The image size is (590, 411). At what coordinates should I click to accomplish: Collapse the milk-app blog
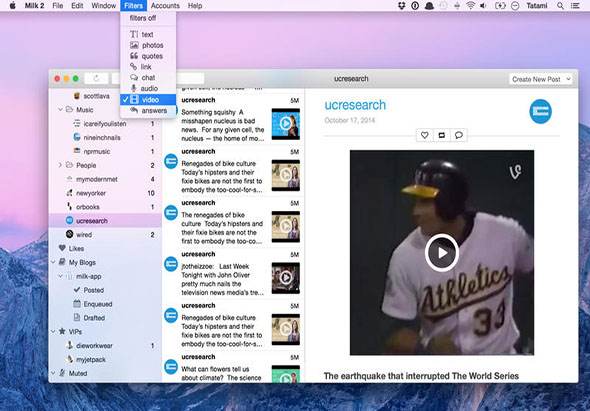[60, 276]
